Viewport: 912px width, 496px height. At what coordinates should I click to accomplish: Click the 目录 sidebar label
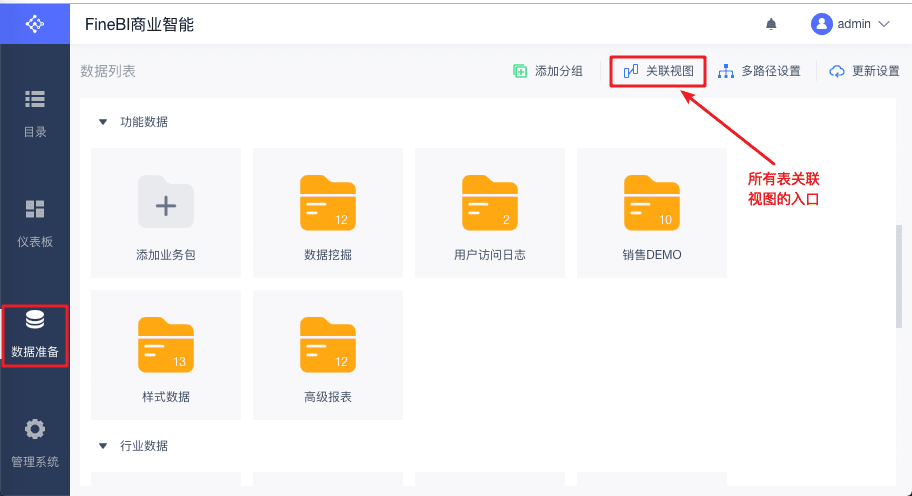(x=35, y=132)
